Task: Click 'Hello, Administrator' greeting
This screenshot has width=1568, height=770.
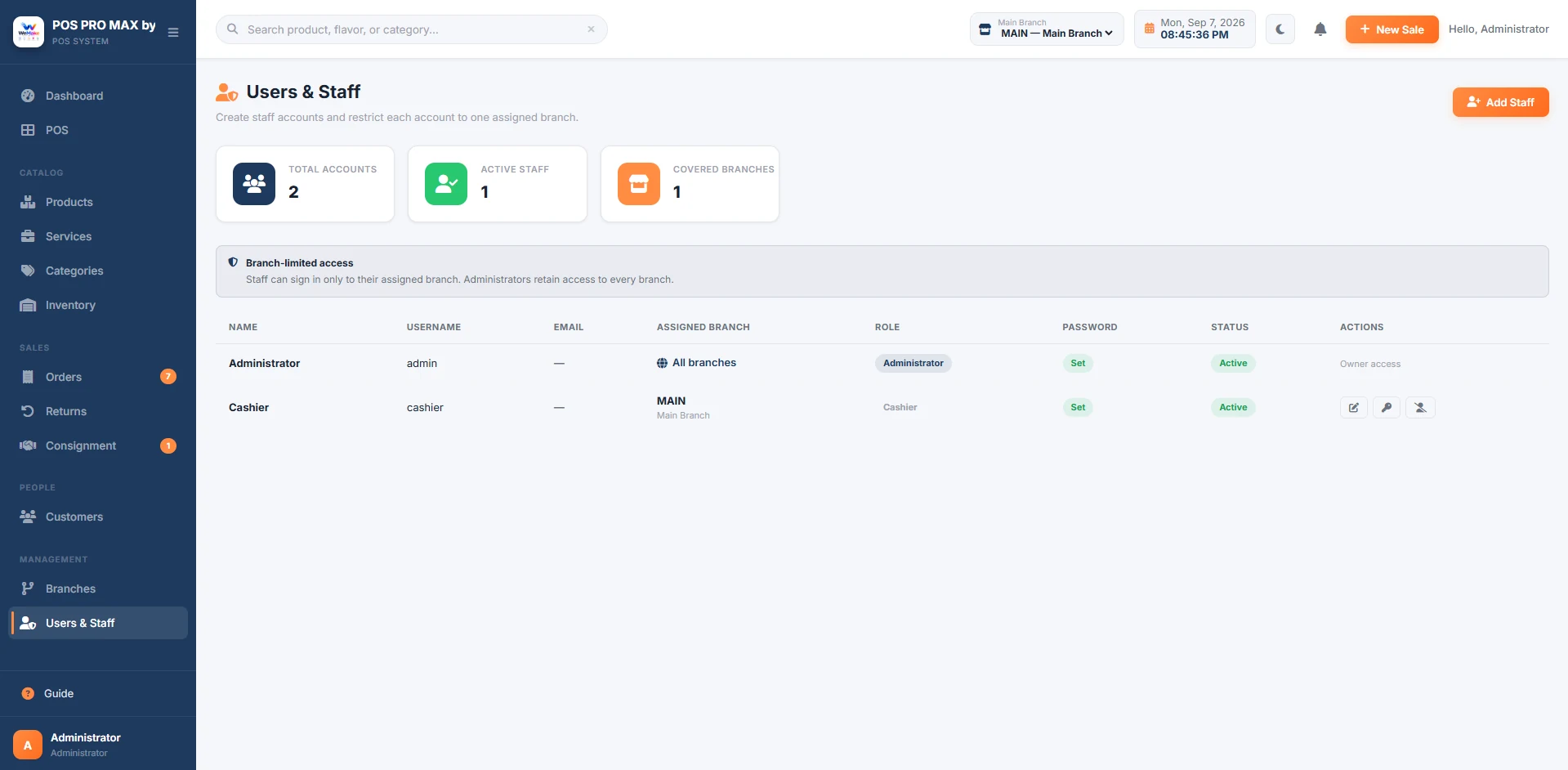Action: 1499,29
